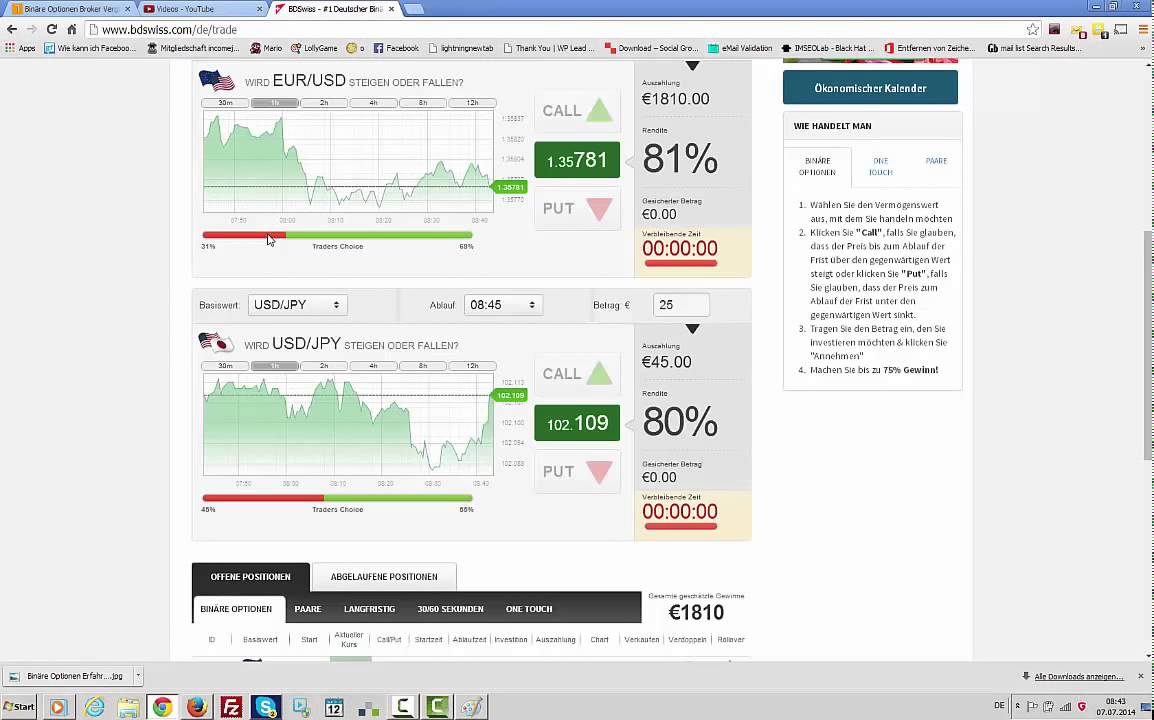Open Paare tab in Wie handelt man
The width and height of the screenshot is (1154, 720).
point(936,160)
